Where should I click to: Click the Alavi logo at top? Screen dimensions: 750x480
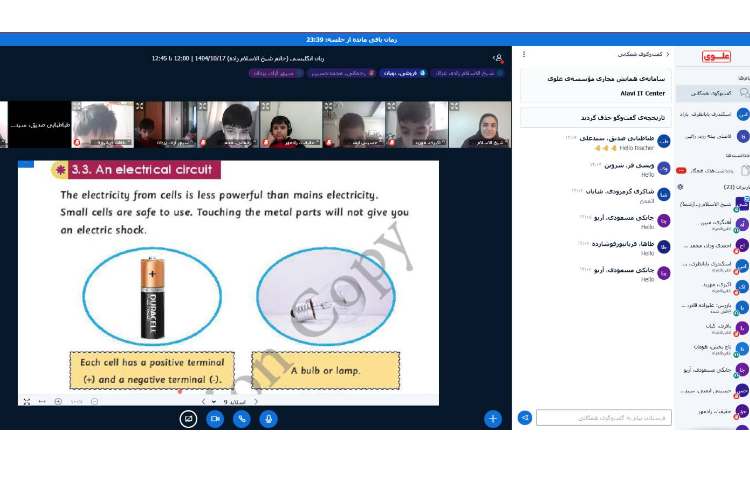(716, 57)
